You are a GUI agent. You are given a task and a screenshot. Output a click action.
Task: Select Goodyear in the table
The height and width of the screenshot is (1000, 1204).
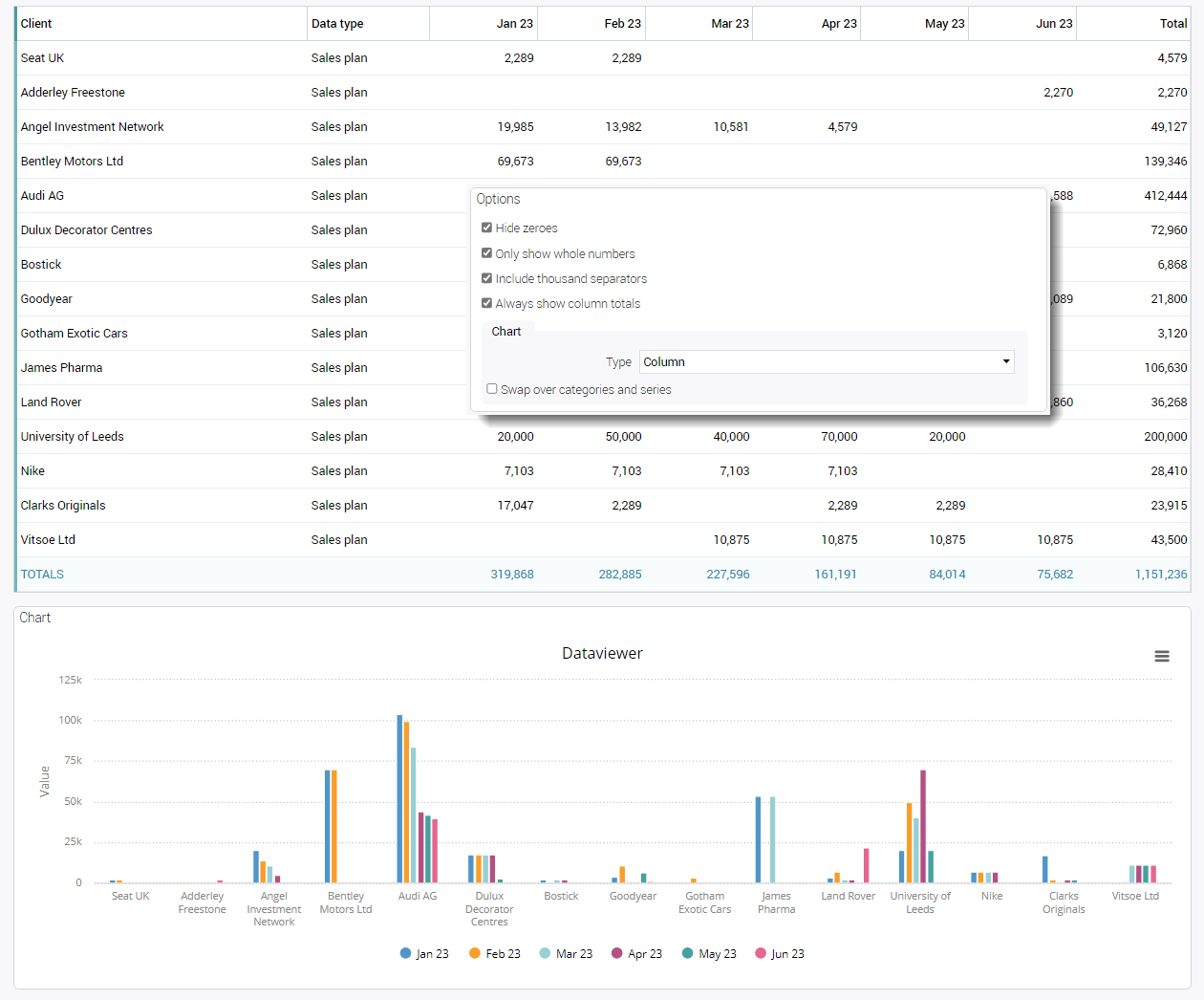(x=46, y=299)
